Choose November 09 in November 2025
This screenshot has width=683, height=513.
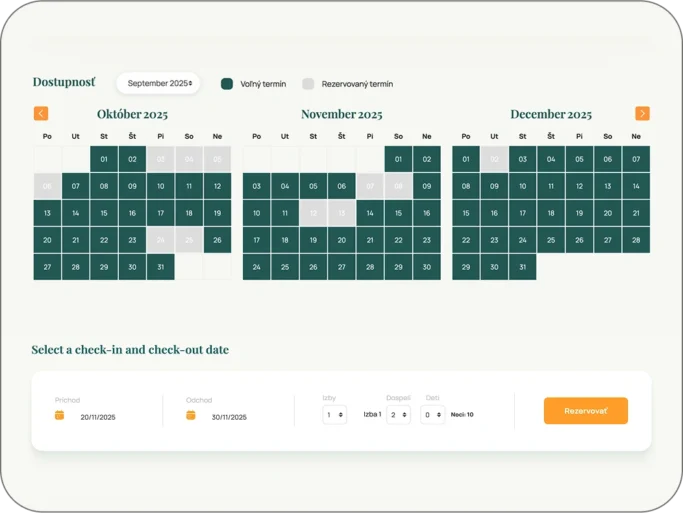(427, 186)
